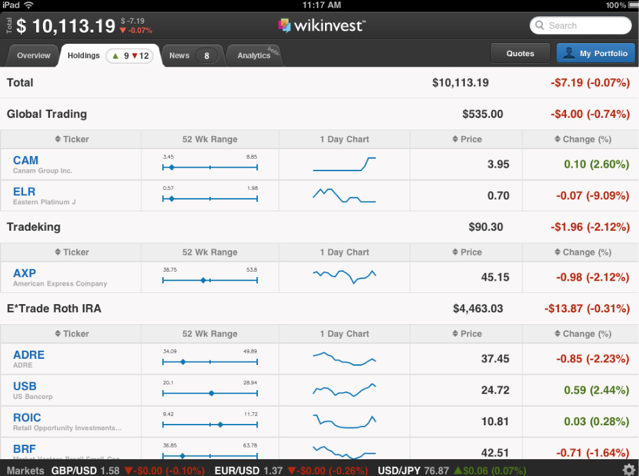Click CAM change value 0.10 (2.60%)
Image resolution: width=639 pixels, height=476 pixels.
[x=597, y=164]
